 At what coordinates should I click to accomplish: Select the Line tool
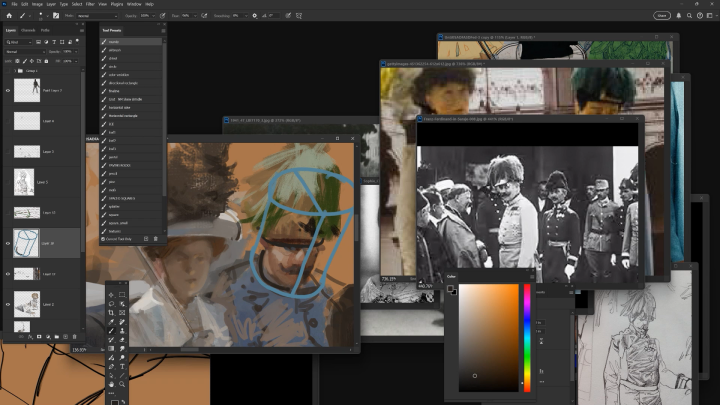[122, 376]
